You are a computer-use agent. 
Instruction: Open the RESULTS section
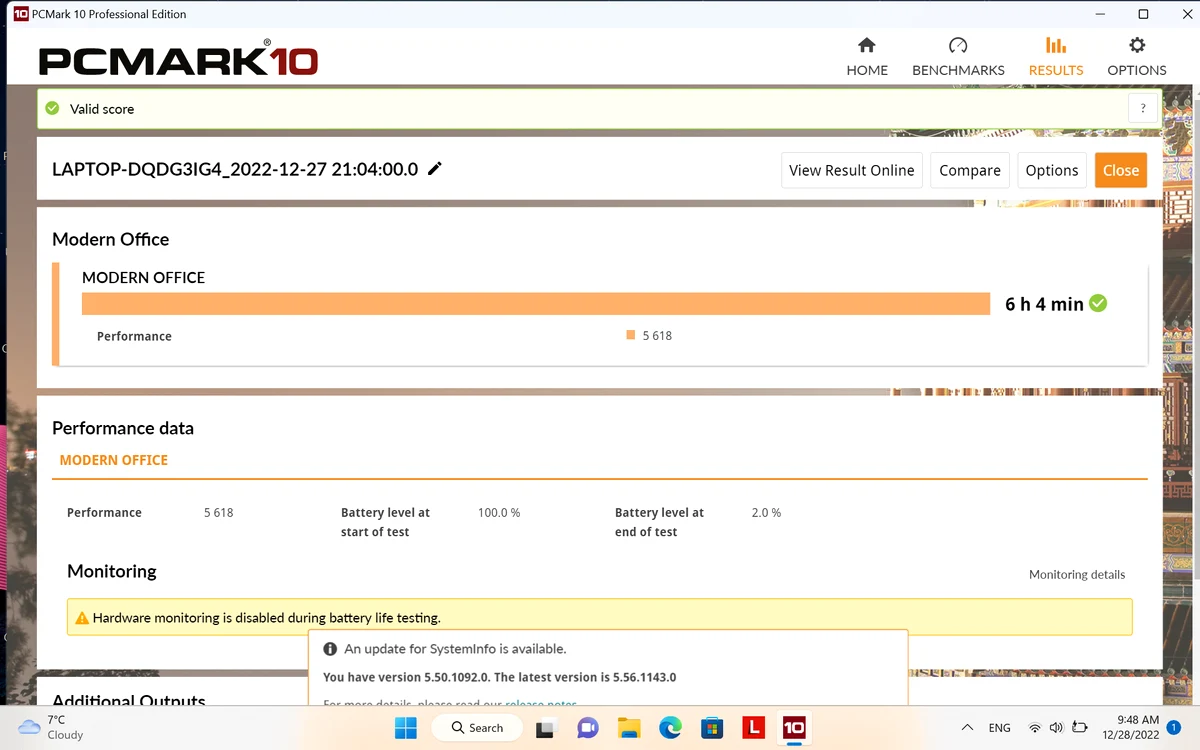(x=1056, y=57)
